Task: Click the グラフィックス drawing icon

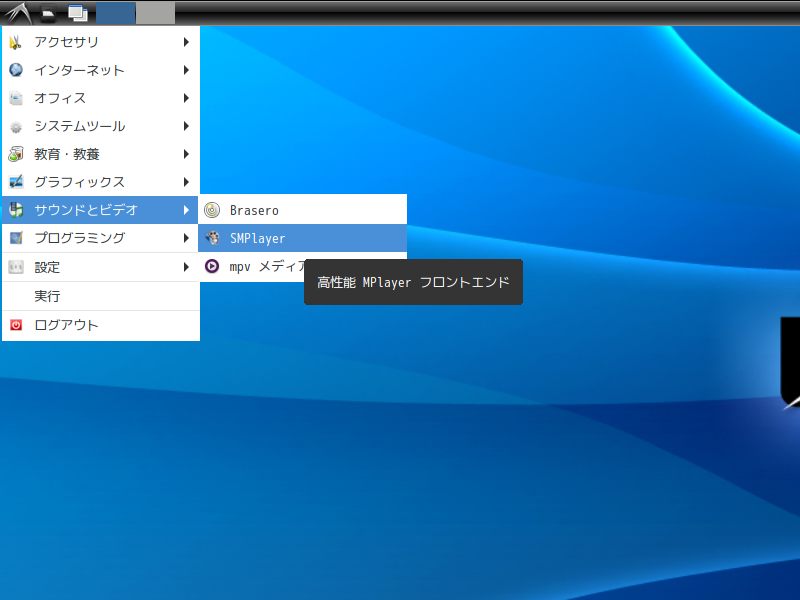Action: point(16,182)
